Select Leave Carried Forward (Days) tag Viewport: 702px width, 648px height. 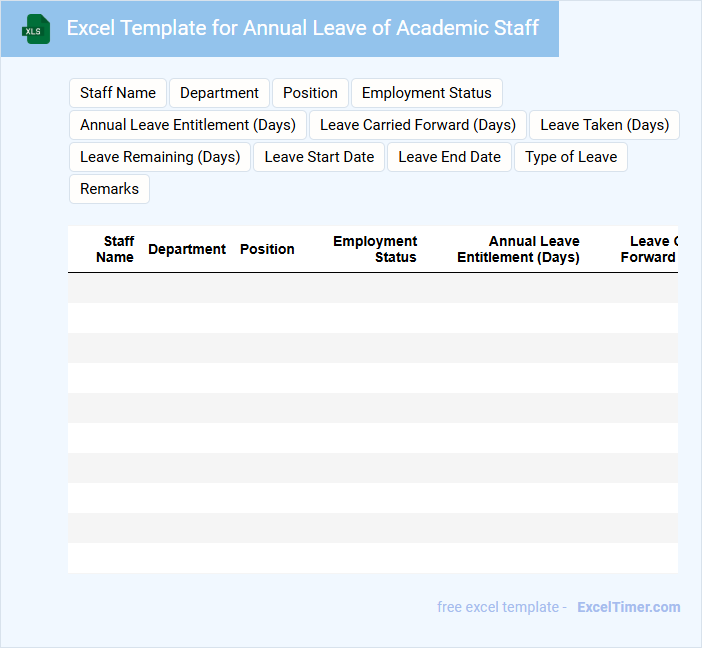click(x=417, y=125)
